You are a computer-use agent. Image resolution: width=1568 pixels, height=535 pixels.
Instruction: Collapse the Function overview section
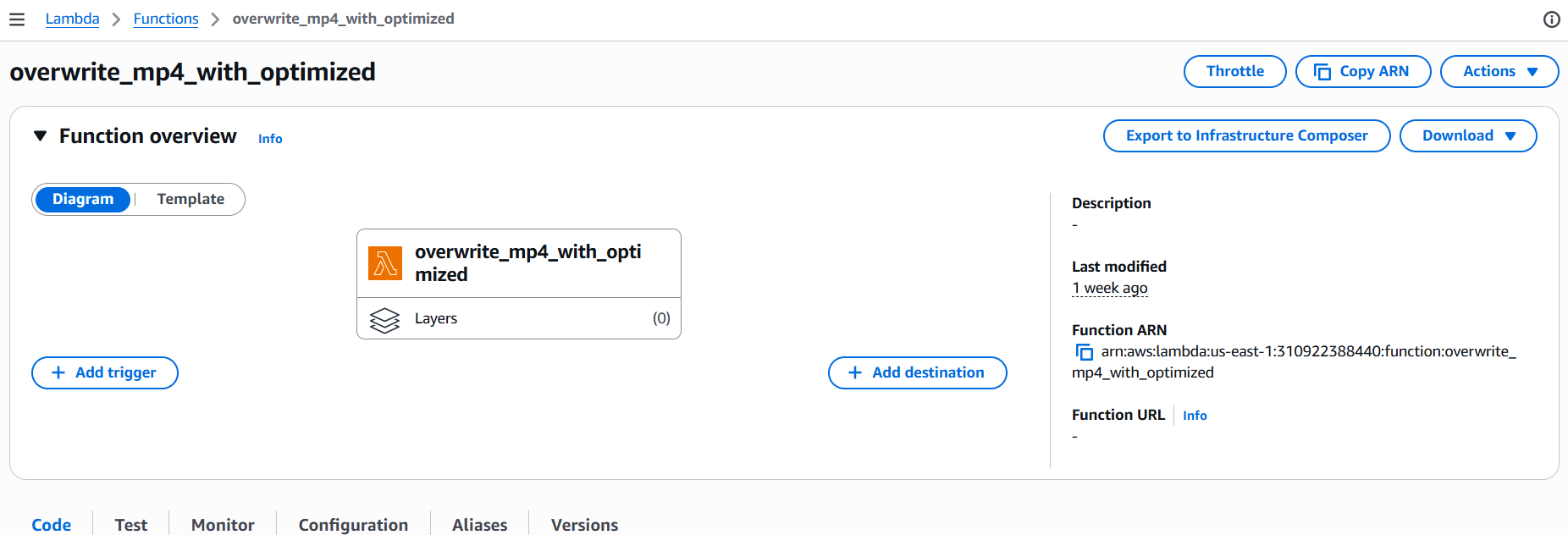40,136
